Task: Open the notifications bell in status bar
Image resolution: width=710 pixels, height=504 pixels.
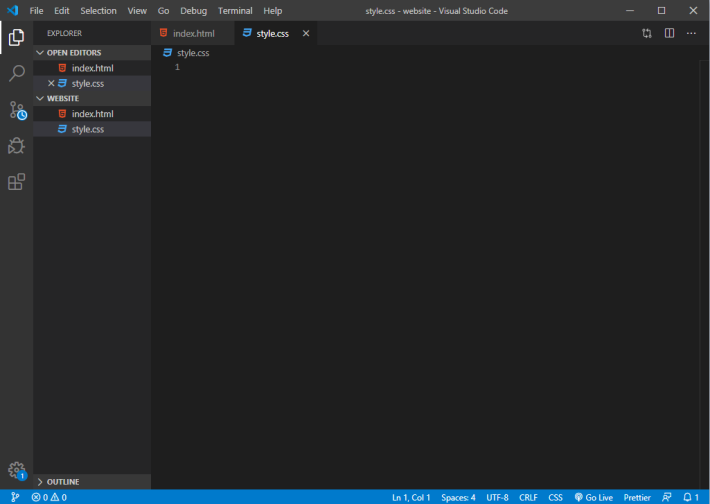Action: (691, 497)
